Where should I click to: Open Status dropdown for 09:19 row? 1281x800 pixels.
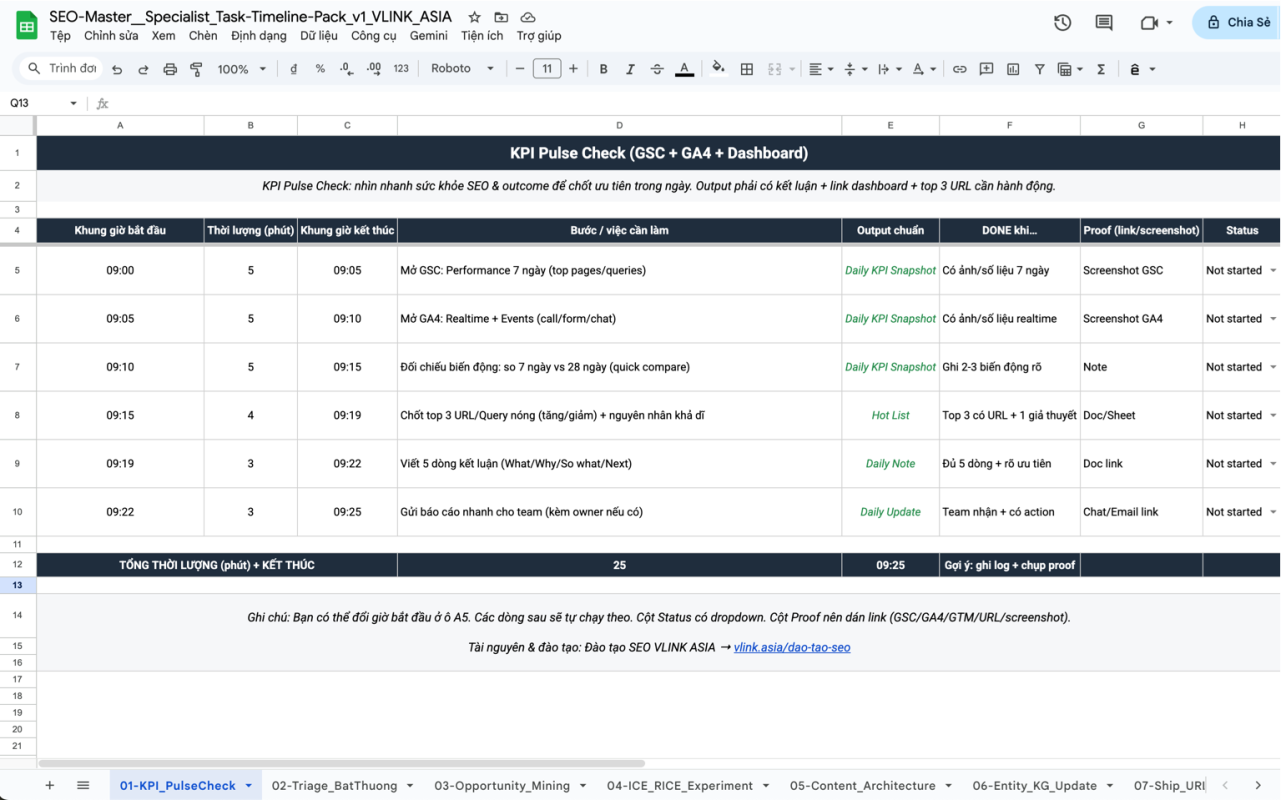pos(1273,464)
